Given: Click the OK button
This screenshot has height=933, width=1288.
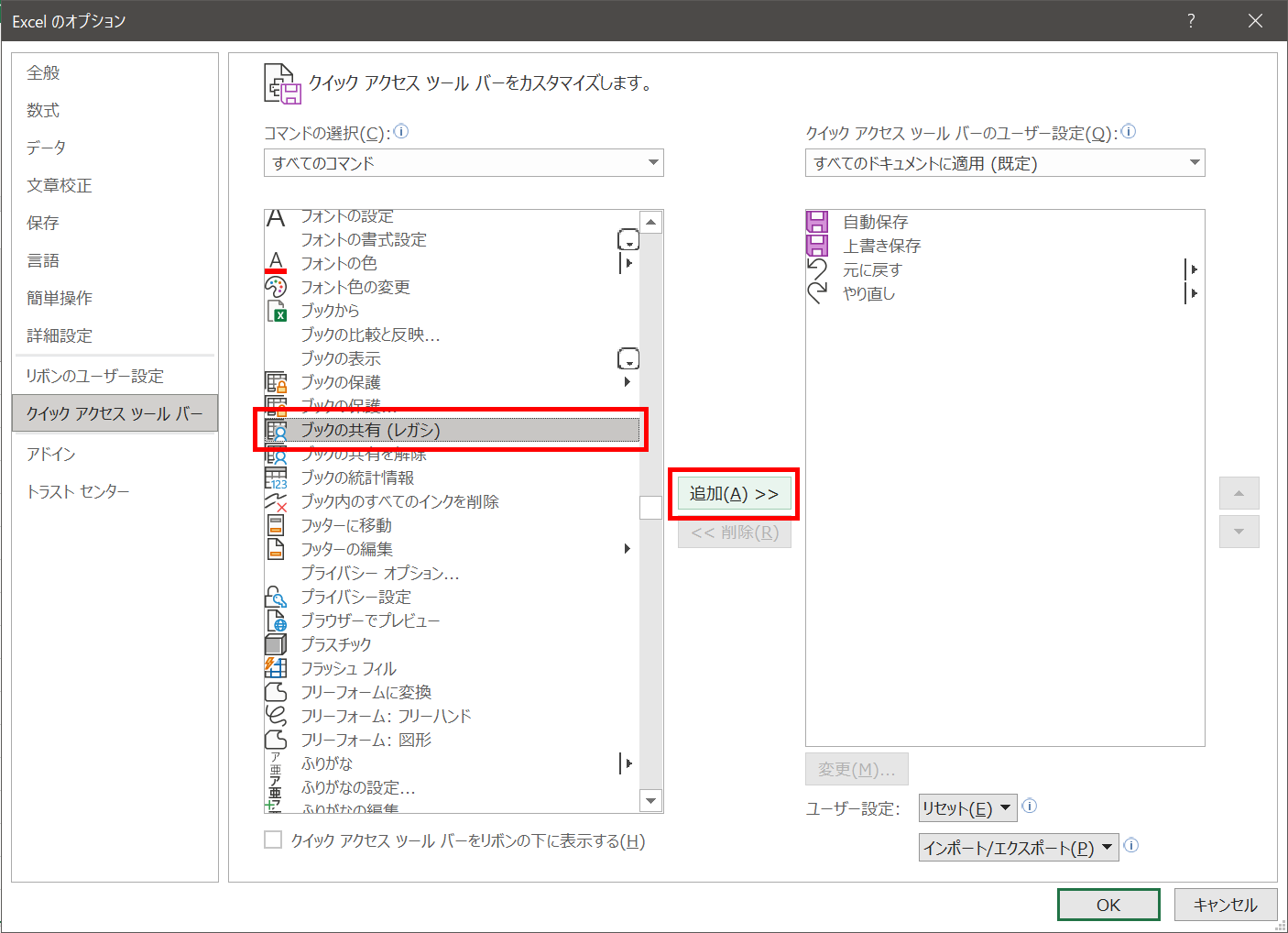Looking at the screenshot, I should 1108,905.
